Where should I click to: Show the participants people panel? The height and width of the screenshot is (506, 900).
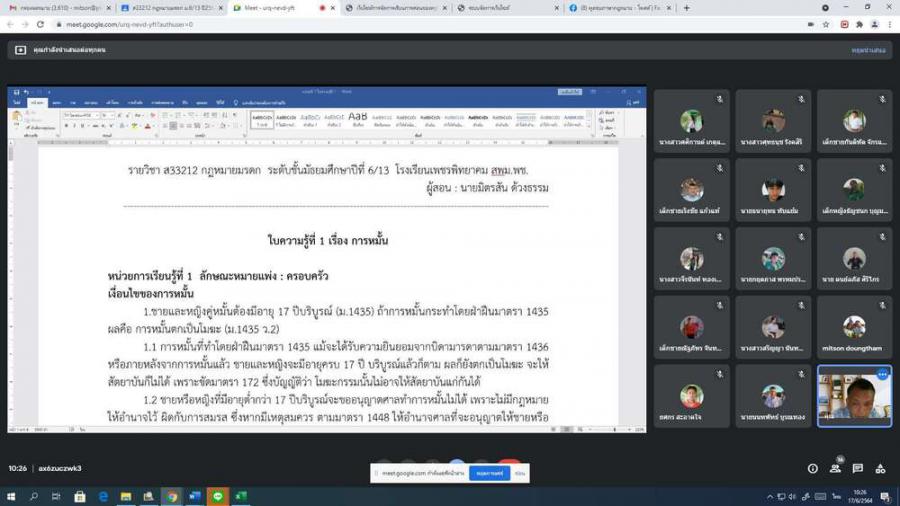(836, 468)
